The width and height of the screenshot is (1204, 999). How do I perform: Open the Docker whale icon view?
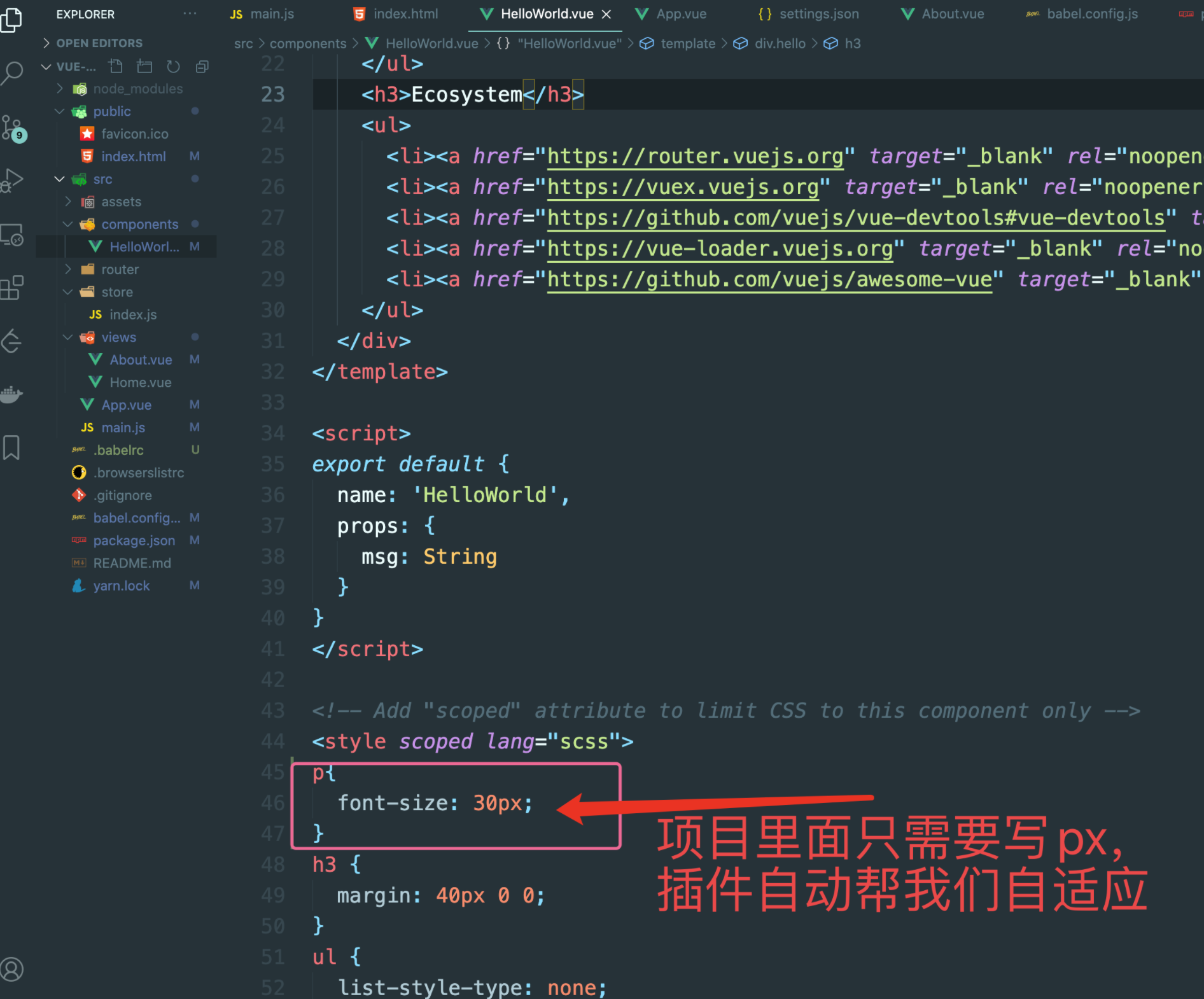pos(11,395)
